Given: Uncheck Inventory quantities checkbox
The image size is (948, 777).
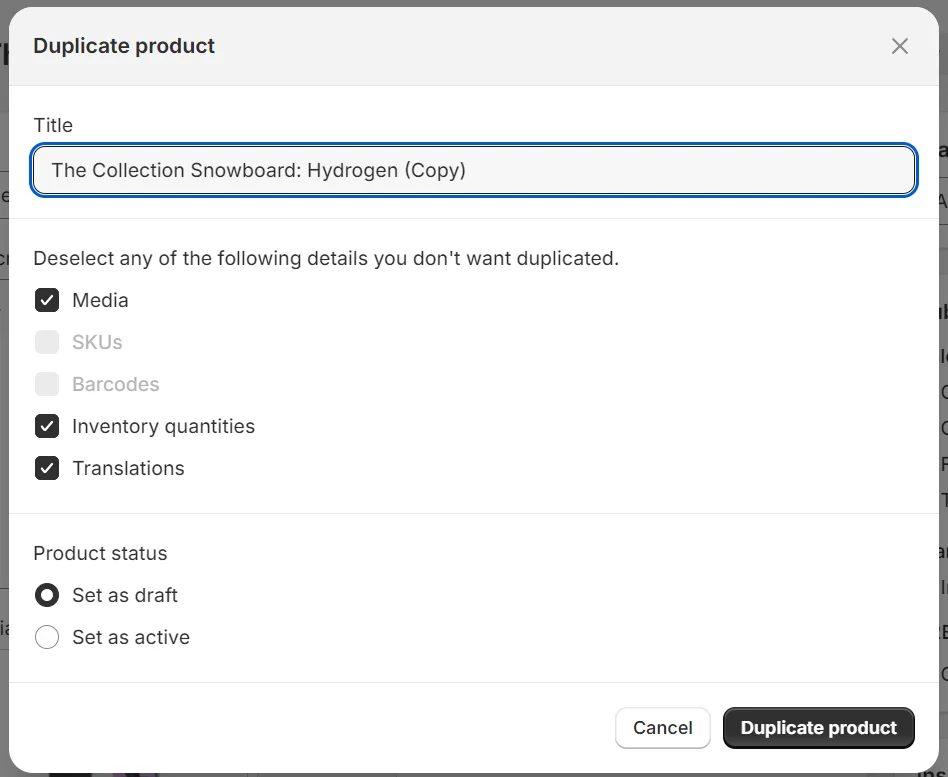Looking at the screenshot, I should [47, 426].
